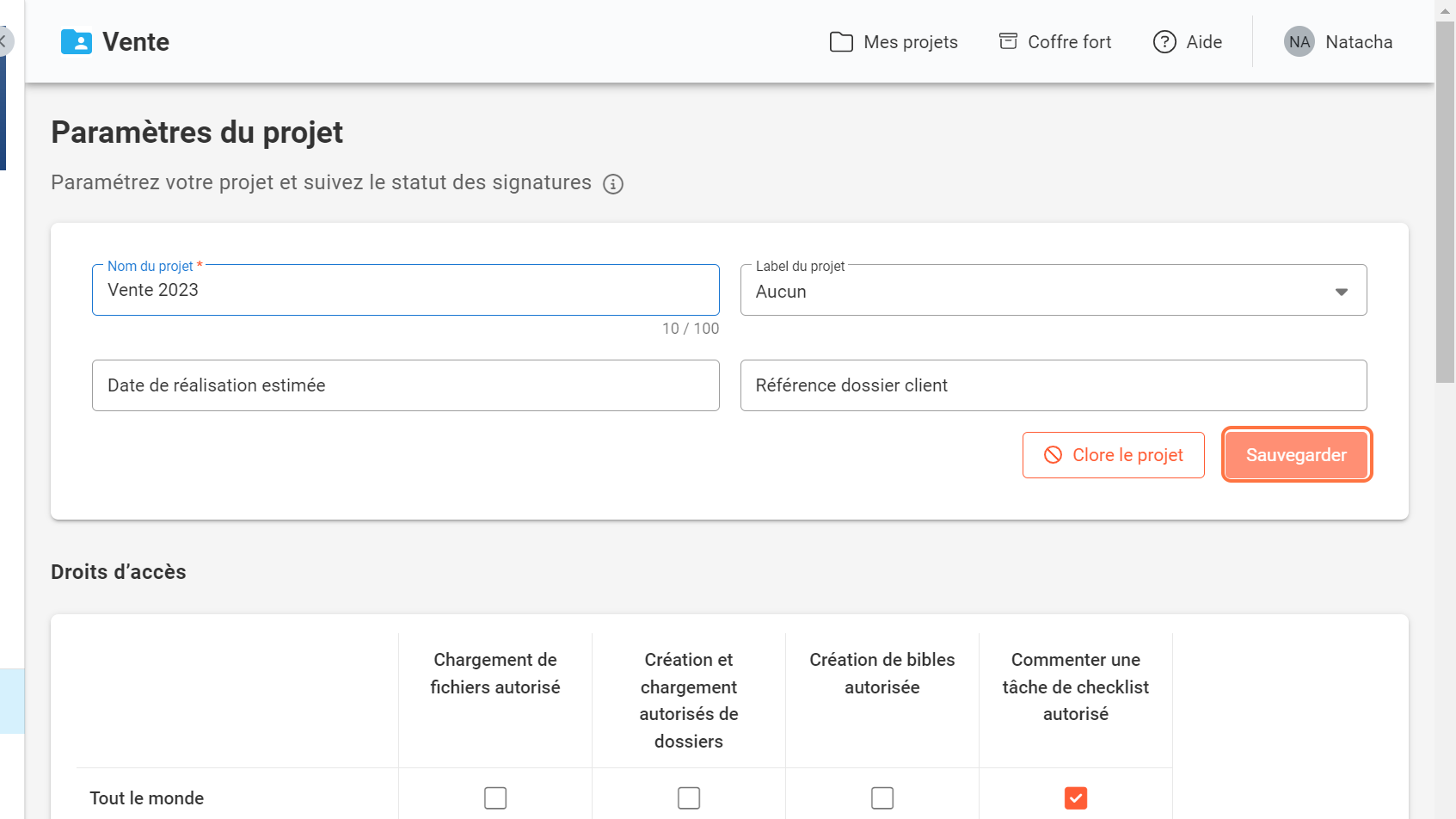Click the Coffre fort archive icon

pos(1008,41)
